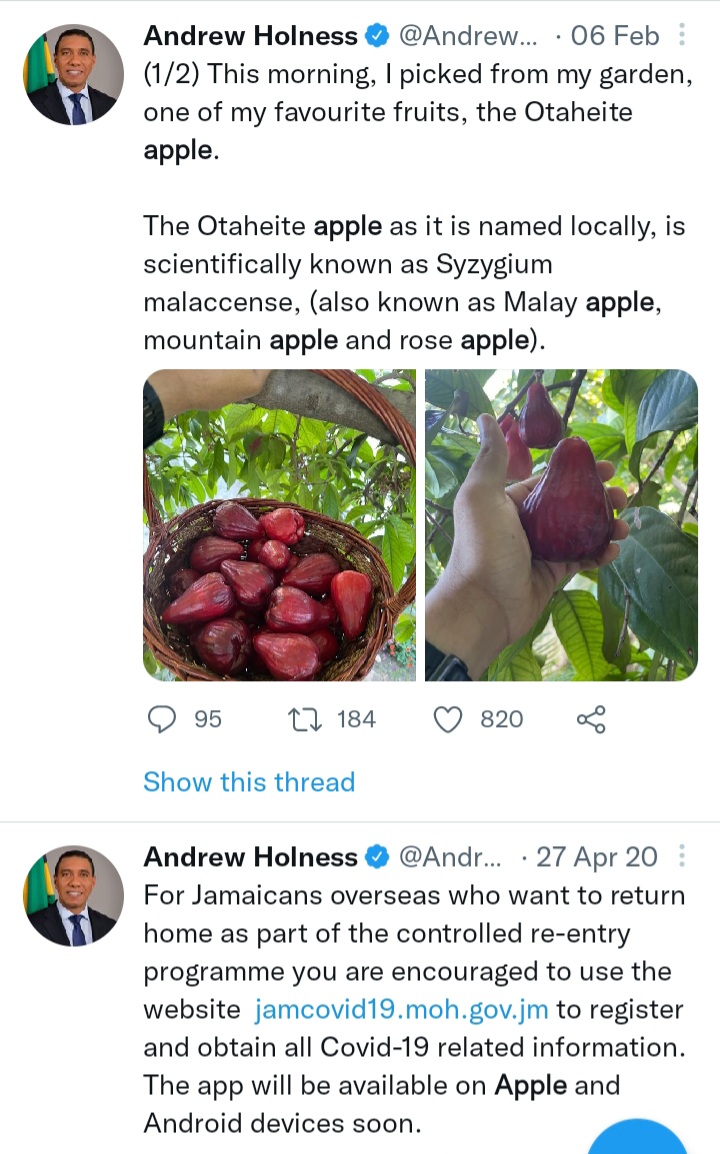Screen dimensions: 720x1154
Task: Open Andrew Holness avatar on second tweet
Action: coord(73,895)
